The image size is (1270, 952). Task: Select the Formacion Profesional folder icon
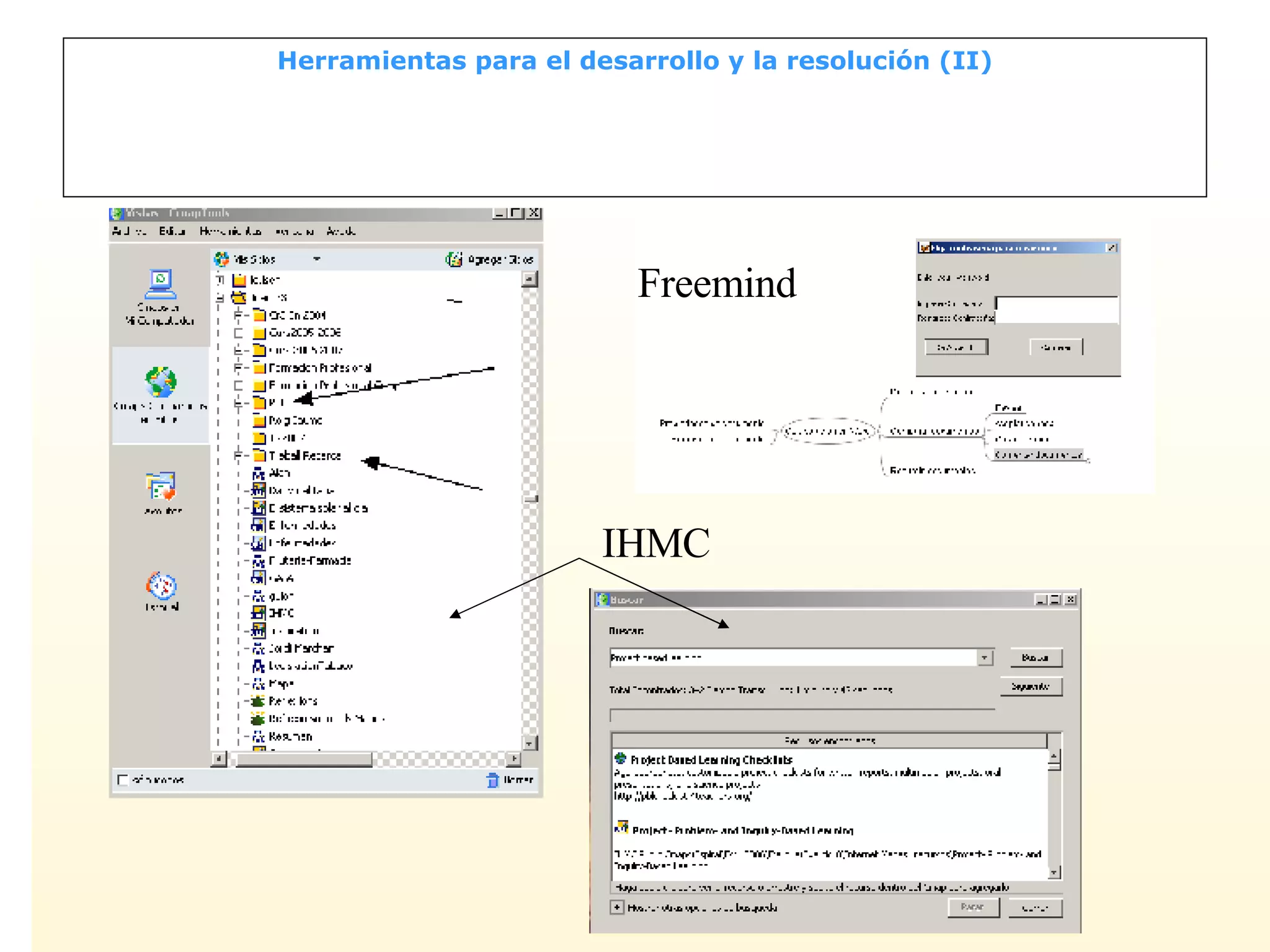point(259,368)
